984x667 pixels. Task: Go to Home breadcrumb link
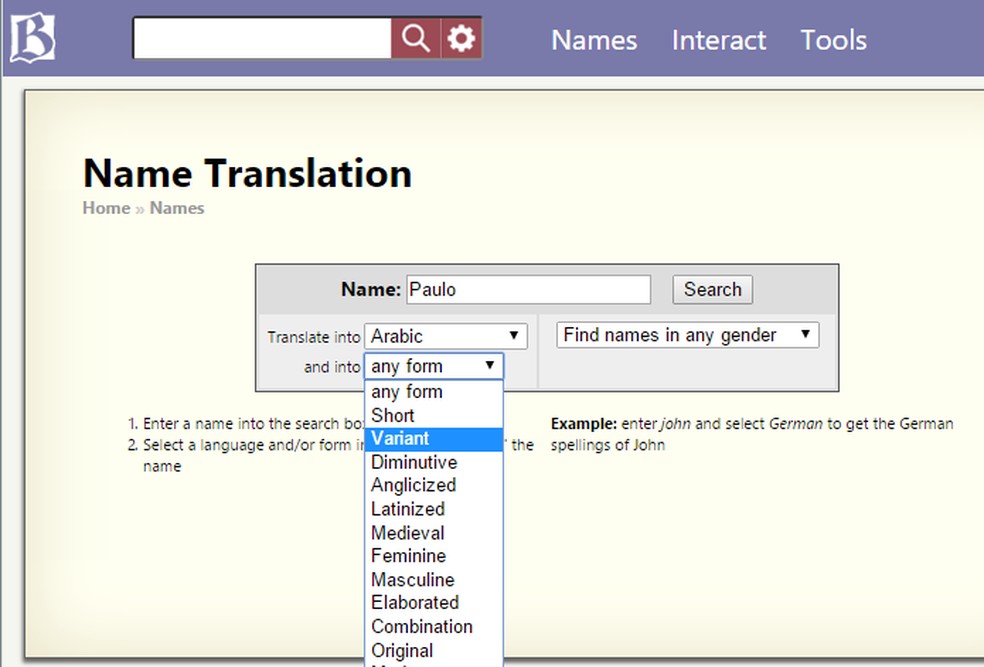coord(106,208)
